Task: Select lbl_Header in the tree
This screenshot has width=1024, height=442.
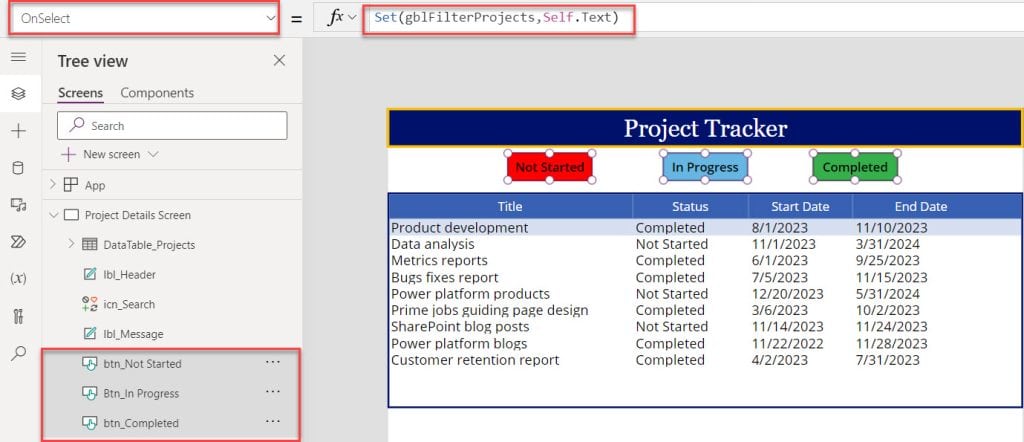Action: [129, 275]
